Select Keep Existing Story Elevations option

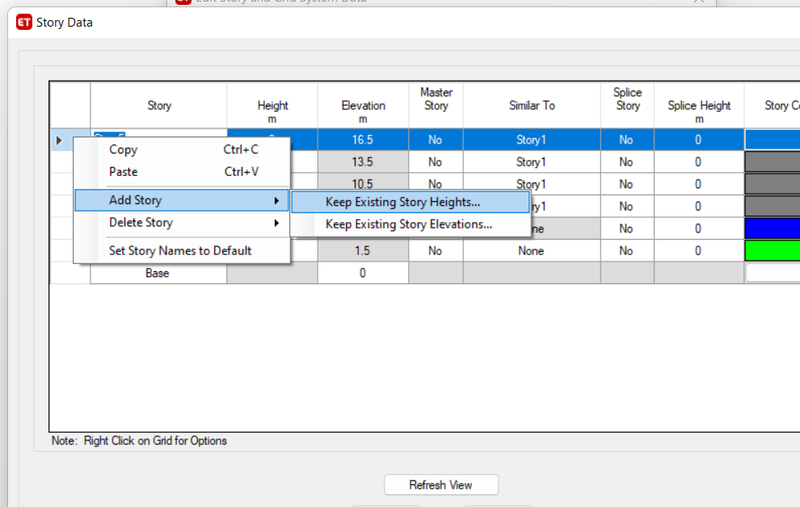pos(410,224)
